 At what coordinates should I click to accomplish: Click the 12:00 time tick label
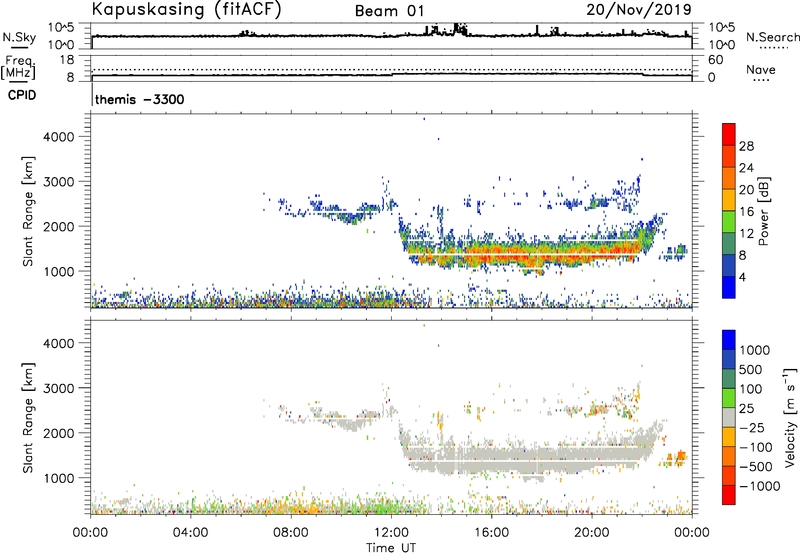(x=391, y=533)
